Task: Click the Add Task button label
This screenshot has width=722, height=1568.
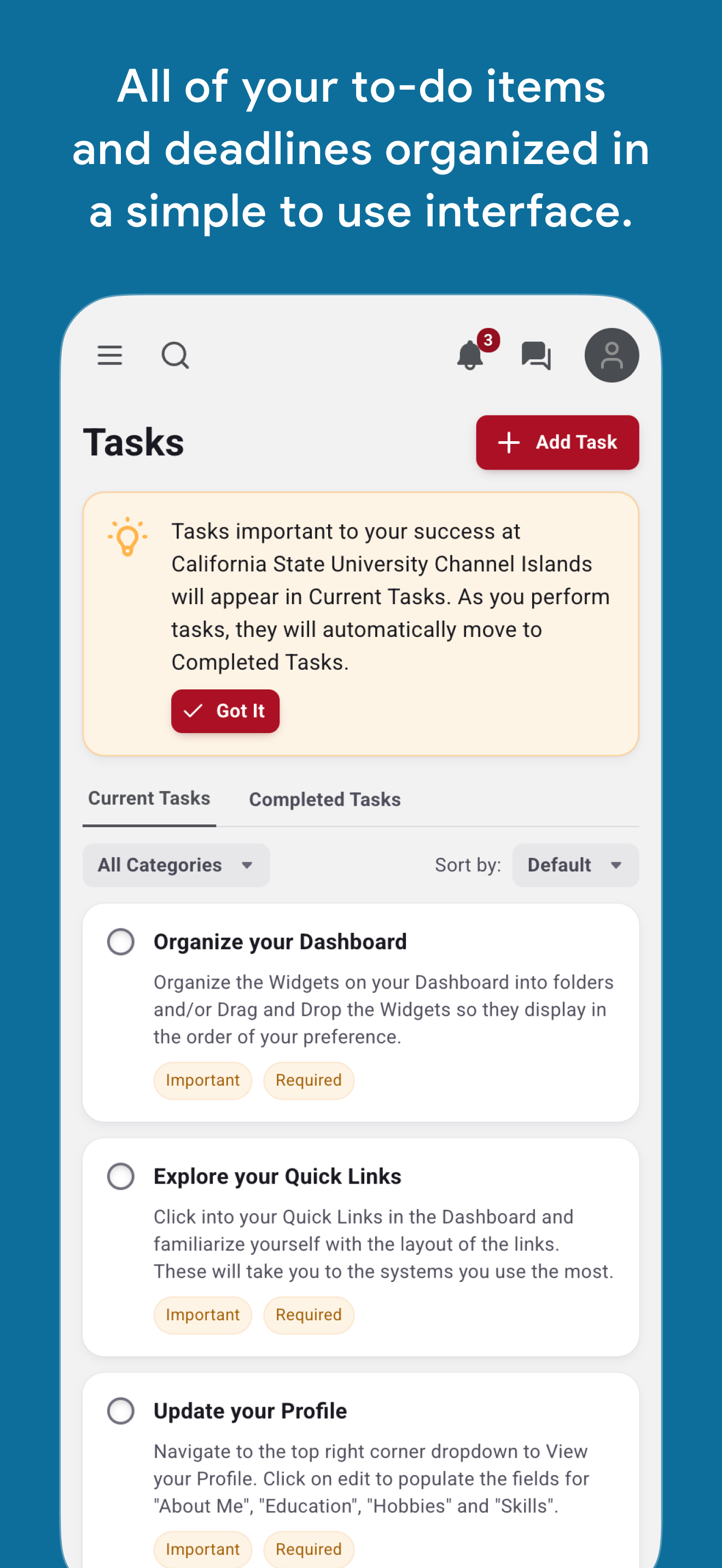Action: coord(576,442)
